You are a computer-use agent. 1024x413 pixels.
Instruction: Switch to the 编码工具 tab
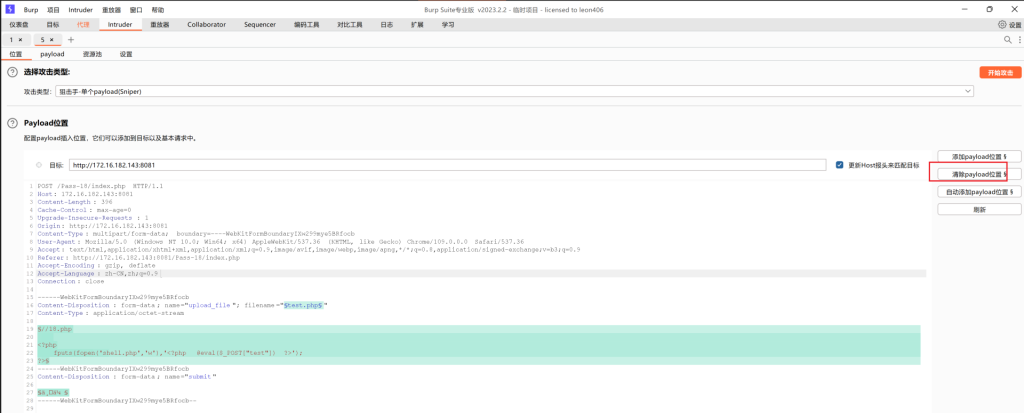(306, 25)
